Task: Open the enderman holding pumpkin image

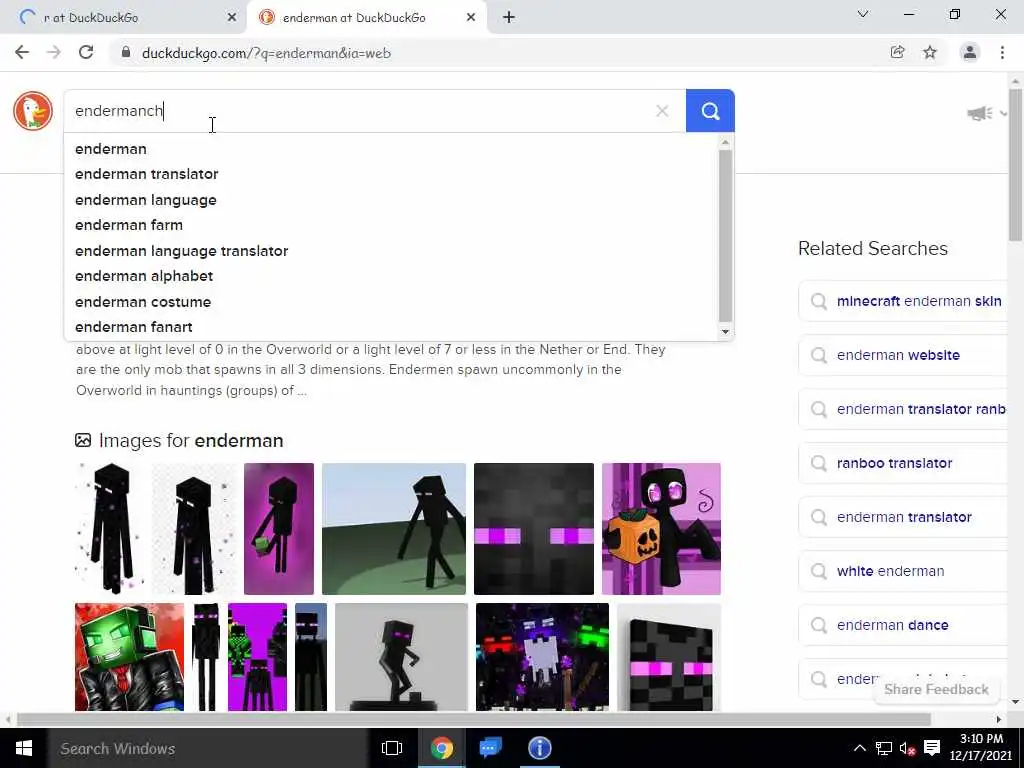Action: point(661,529)
